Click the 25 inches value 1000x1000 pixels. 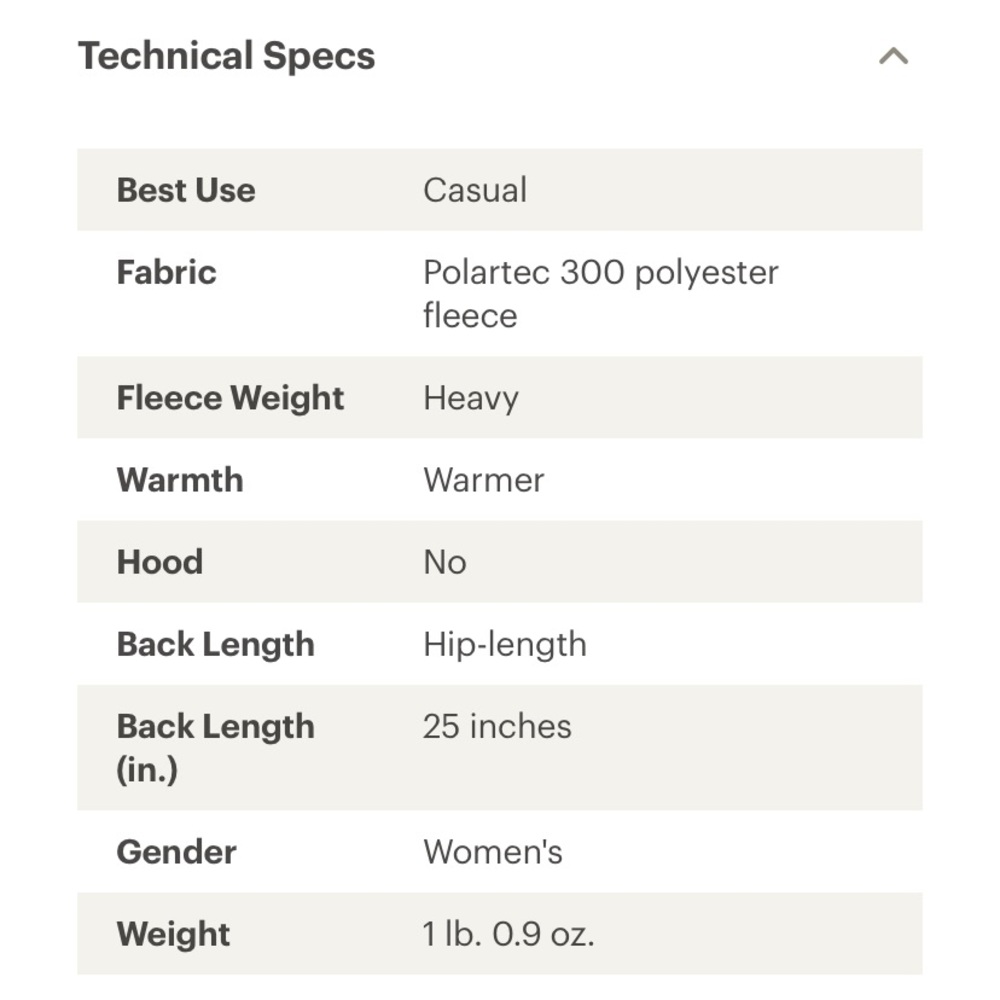(497, 726)
